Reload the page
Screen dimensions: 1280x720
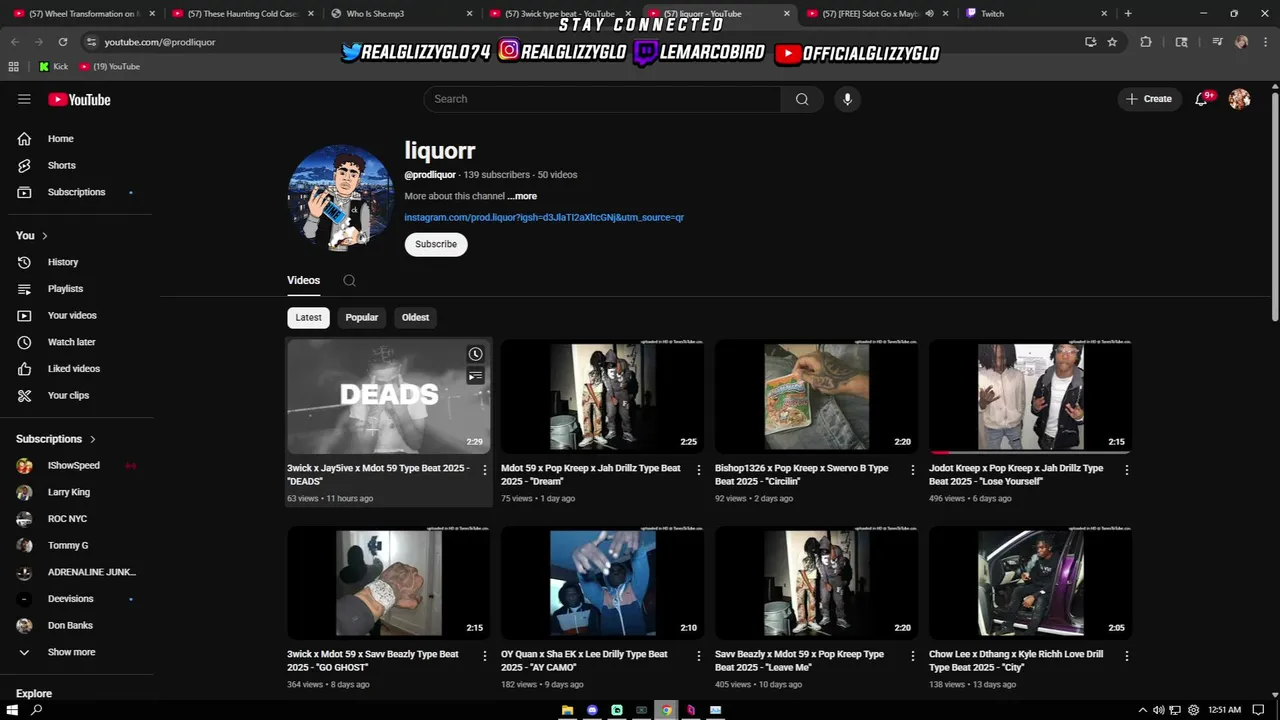point(62,42)
